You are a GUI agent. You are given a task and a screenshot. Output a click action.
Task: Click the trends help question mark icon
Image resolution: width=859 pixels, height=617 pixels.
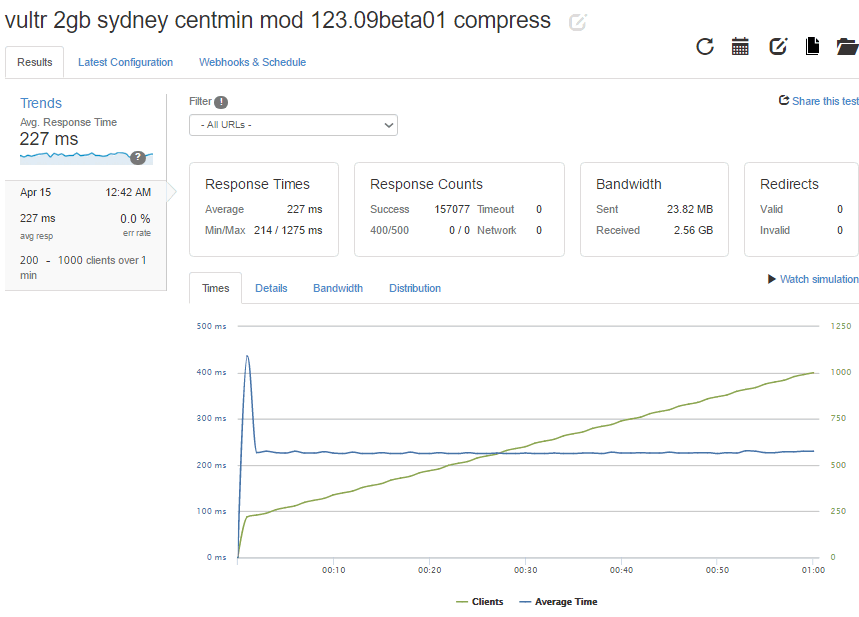[x=138, y=157]
